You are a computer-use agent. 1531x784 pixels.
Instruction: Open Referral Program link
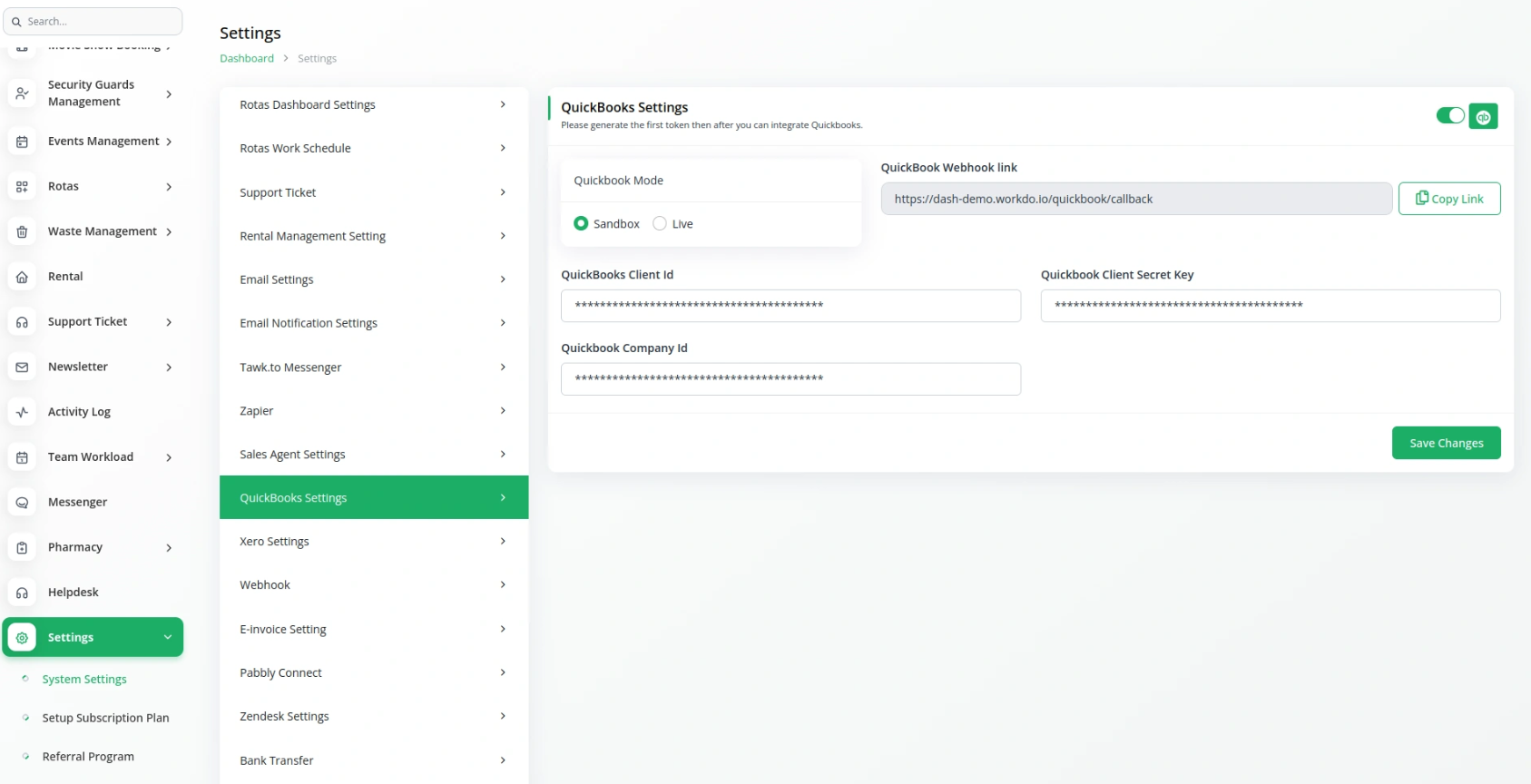(x=88, y=756)
